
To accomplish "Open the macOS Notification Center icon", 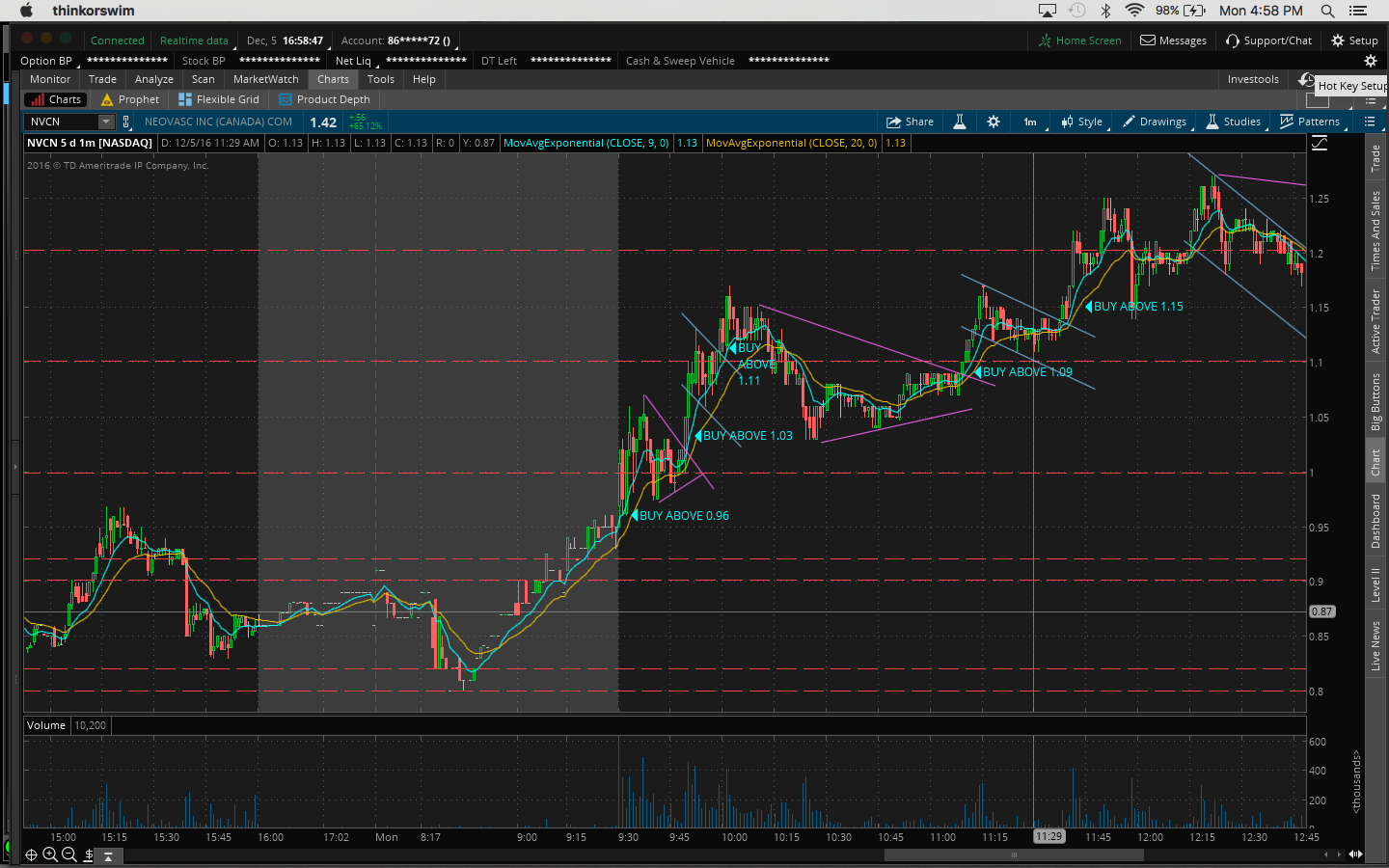I will 1358,11.
